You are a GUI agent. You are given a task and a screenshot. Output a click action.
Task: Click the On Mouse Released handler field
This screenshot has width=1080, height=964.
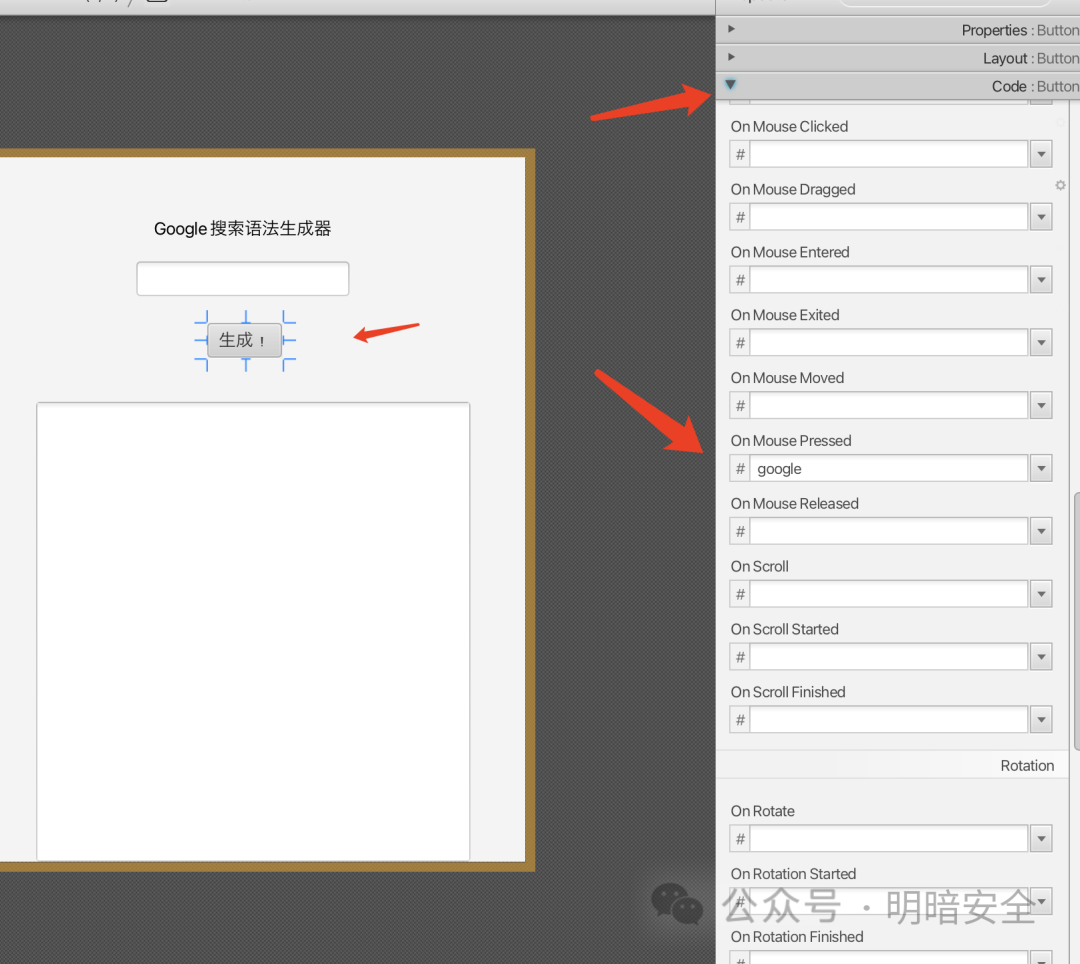[889, 531]
